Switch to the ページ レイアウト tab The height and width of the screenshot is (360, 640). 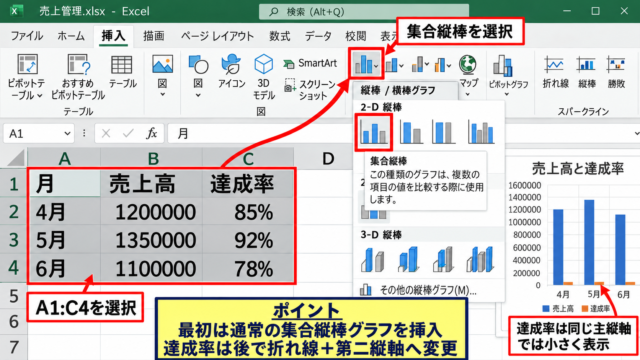pyautogui.click(x=218, y=36)
